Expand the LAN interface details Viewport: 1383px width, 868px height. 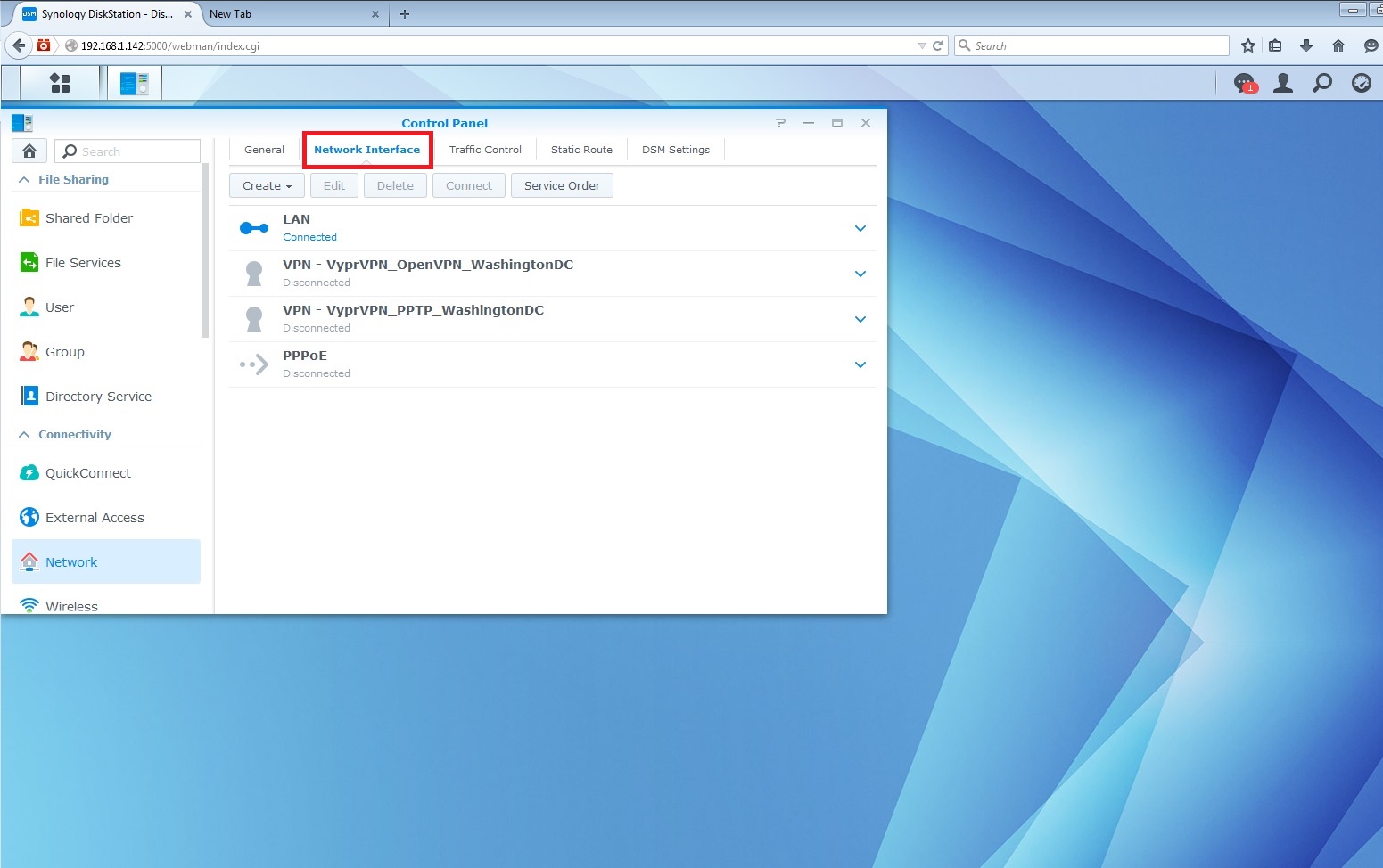(x=860, y=228)
